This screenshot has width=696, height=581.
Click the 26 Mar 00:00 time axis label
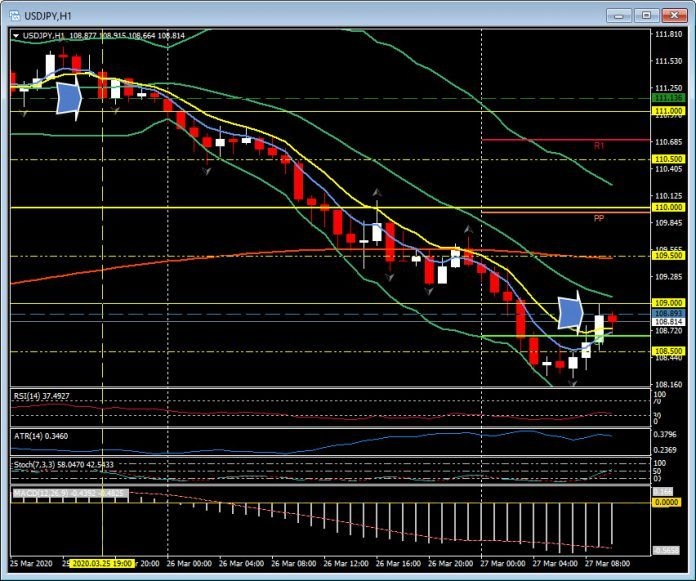(x=189, y=564)
